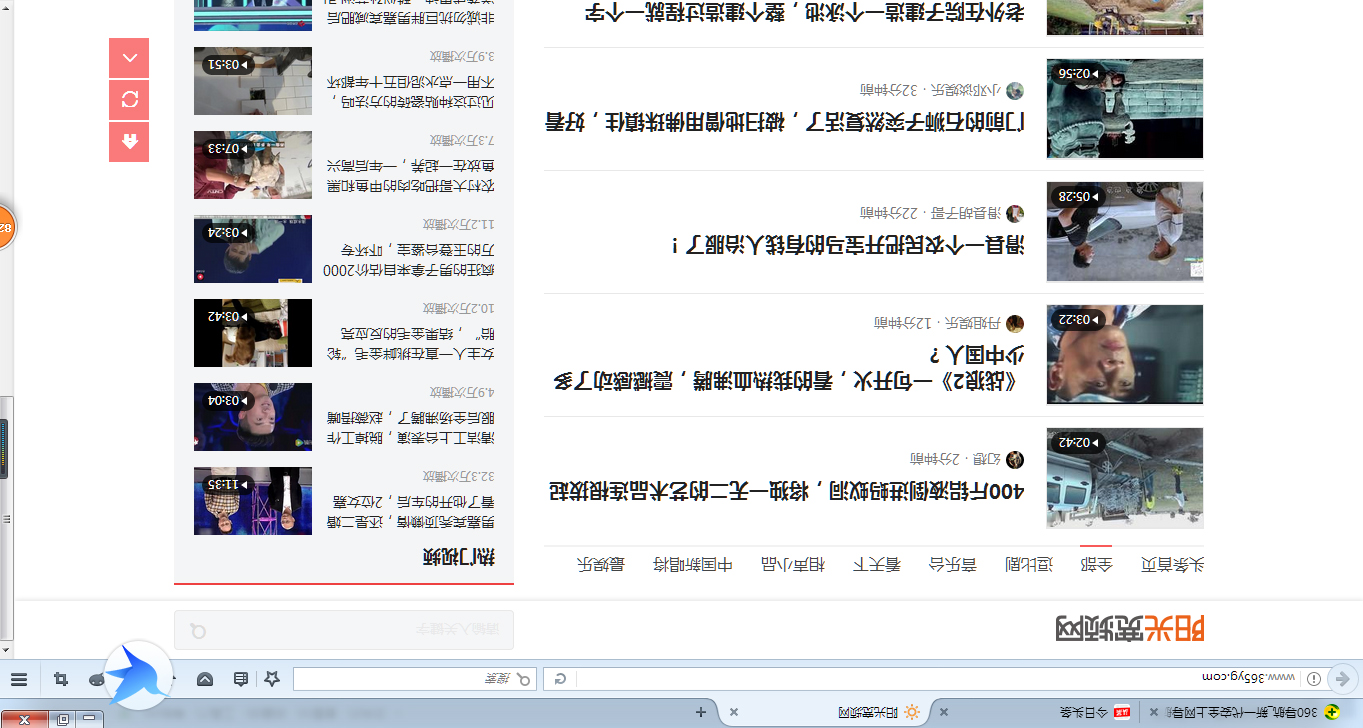1363x728 pixels.
Task: Click the user login icon in the toolbar
Action: [97, 679]
